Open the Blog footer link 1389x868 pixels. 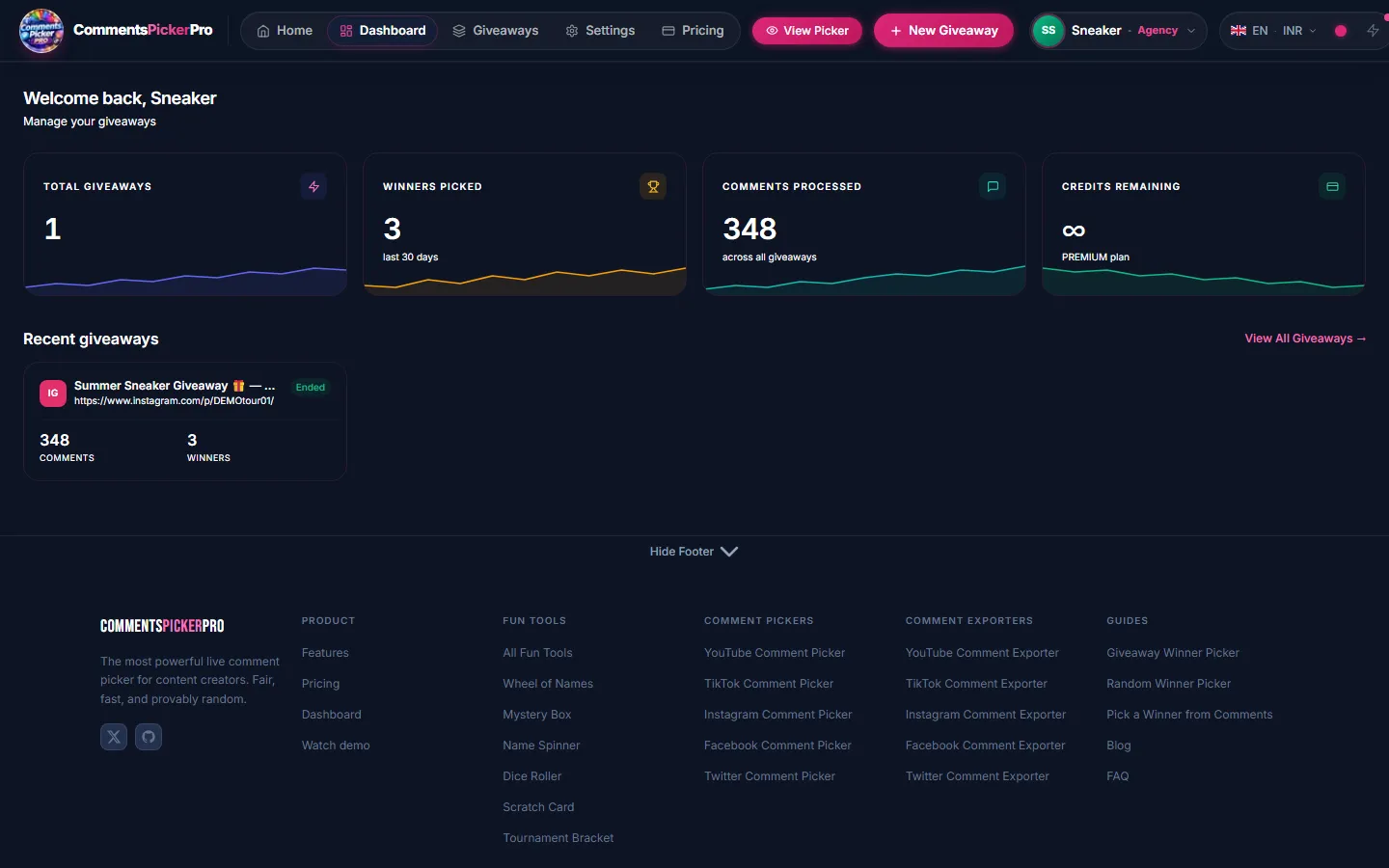pos(1119,746)
